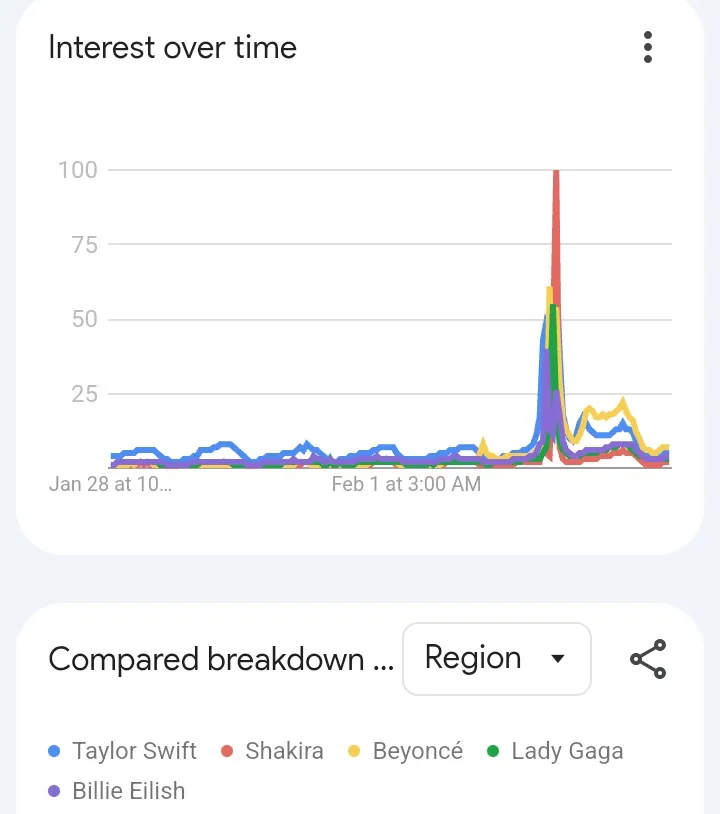Open the Region dropdown
Viewport: 720px width, 814px height.
497,659
